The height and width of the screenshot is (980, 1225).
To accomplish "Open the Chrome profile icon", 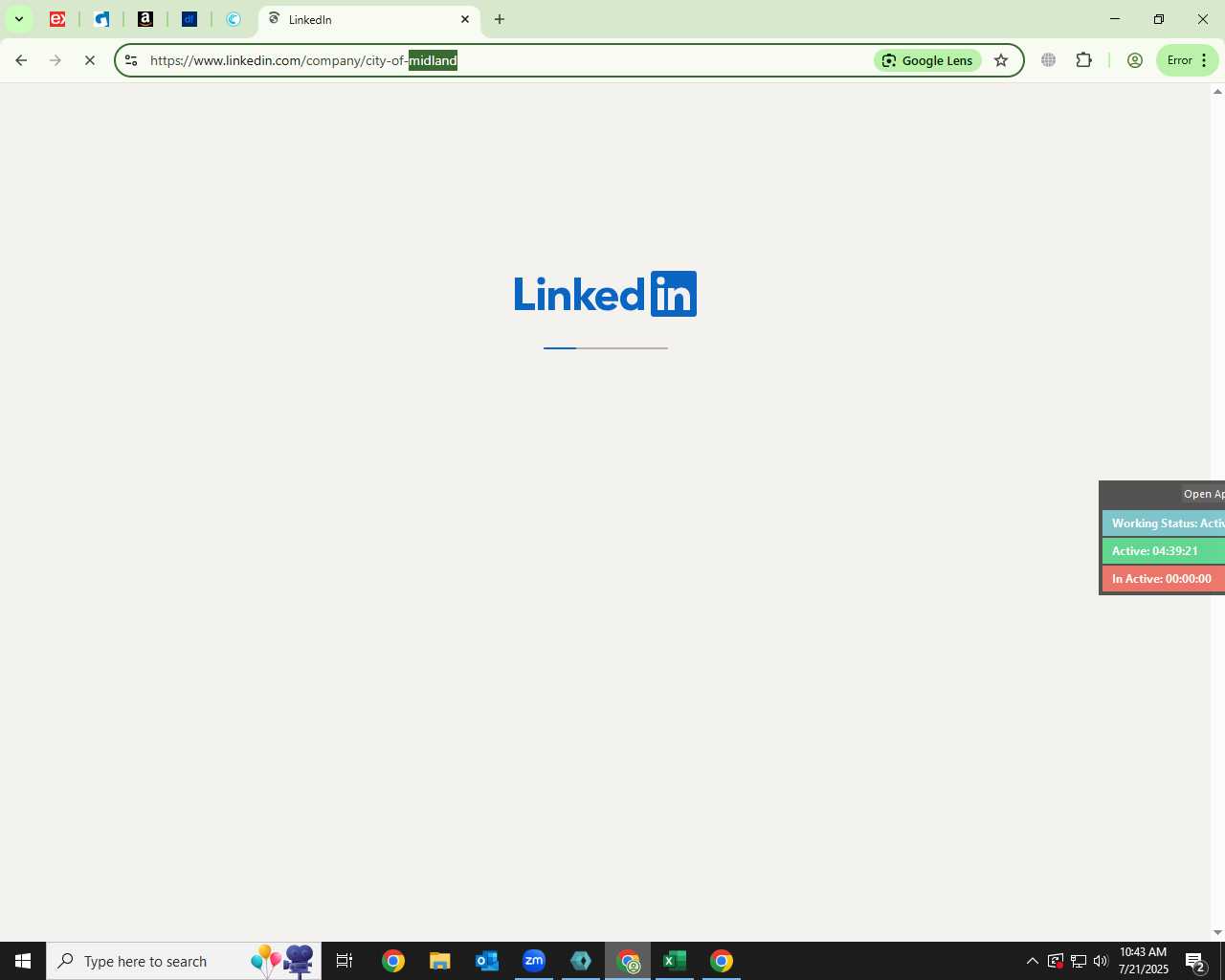I will pos(1135,60).
